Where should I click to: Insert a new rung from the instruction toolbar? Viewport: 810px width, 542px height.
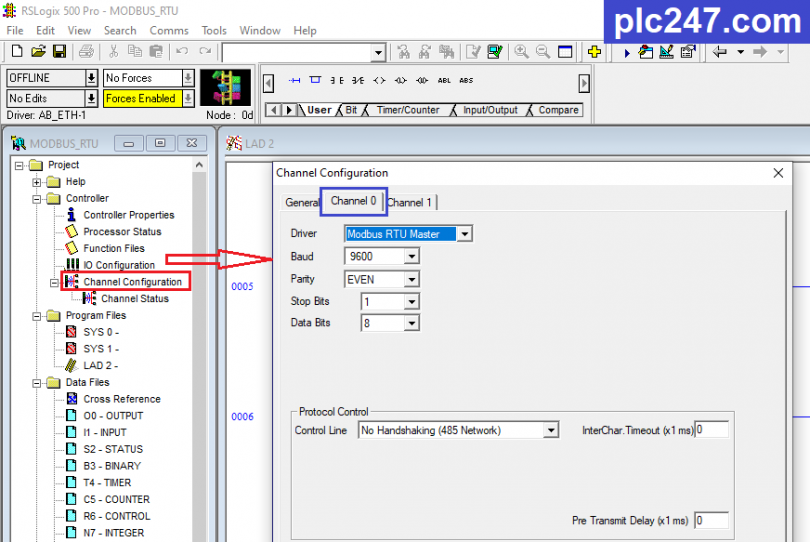295,80
